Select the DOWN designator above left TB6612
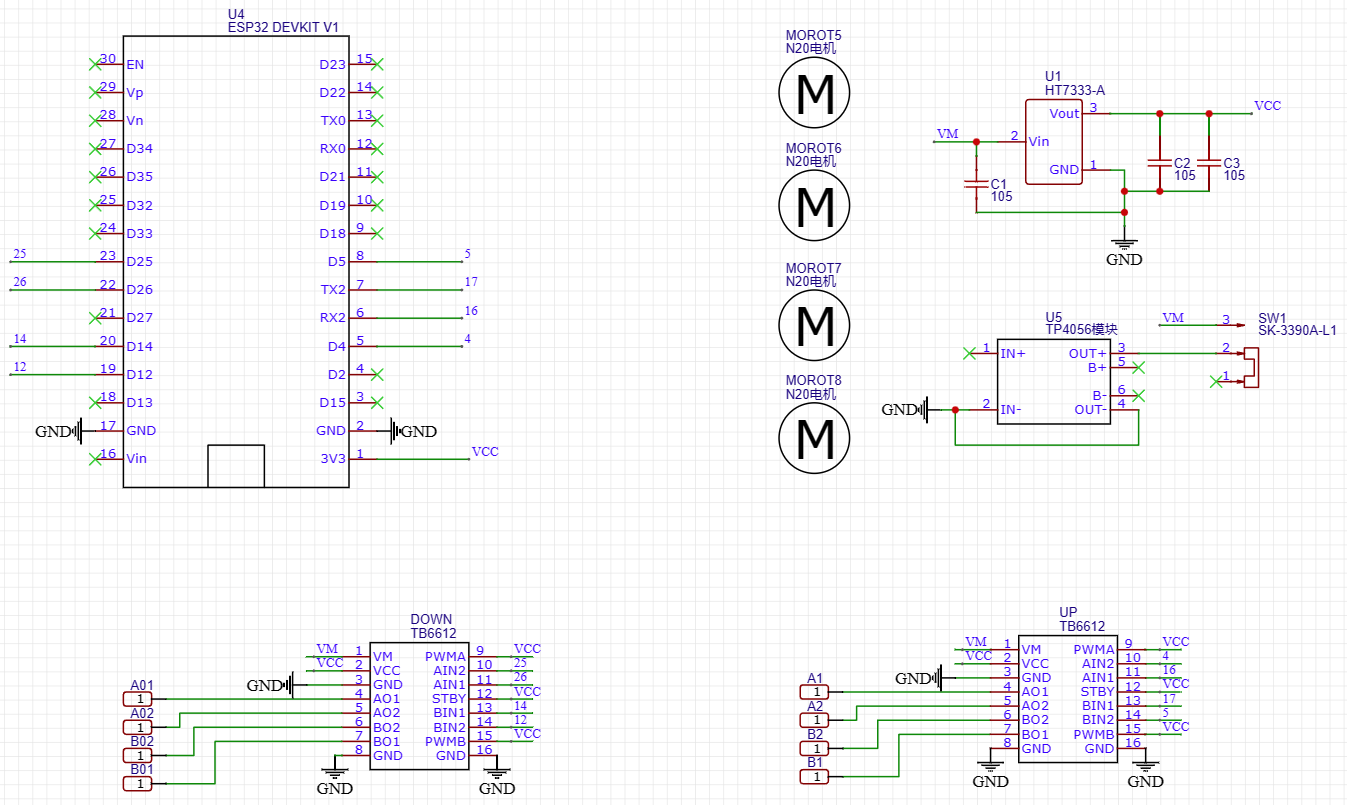 (431, 620)
